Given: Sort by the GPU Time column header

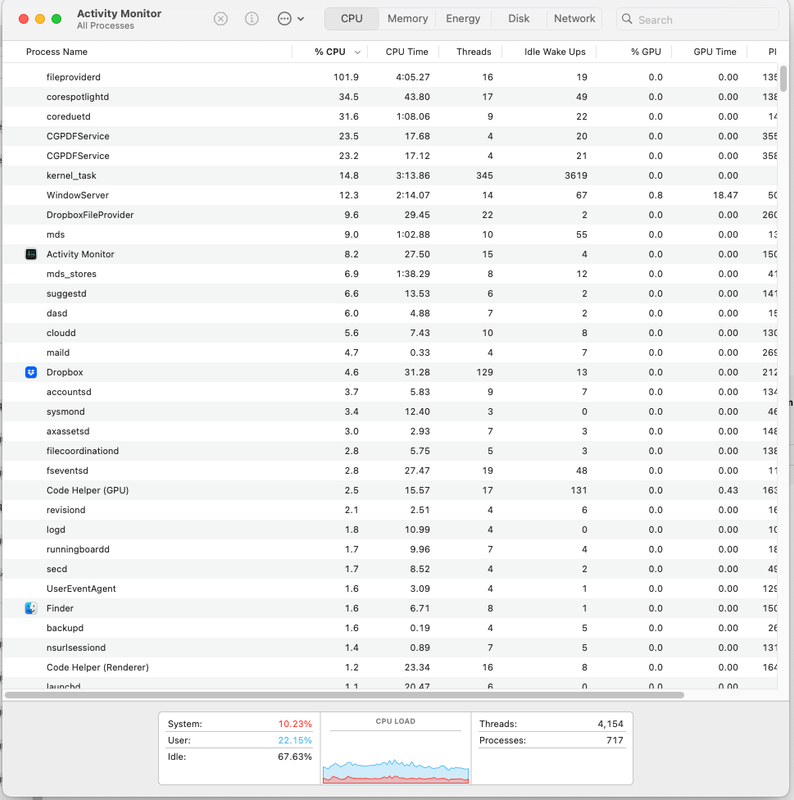Looking at the screenshot, I should [x=714, y=52].
